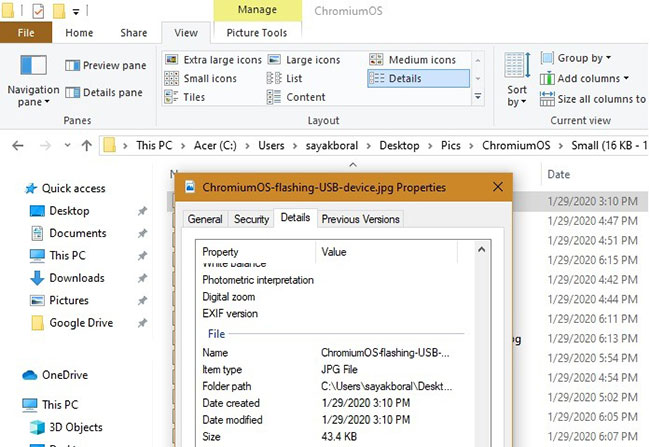Choose Tiles layout
This screenshot has height=447, width=650.
click(185, 97)
